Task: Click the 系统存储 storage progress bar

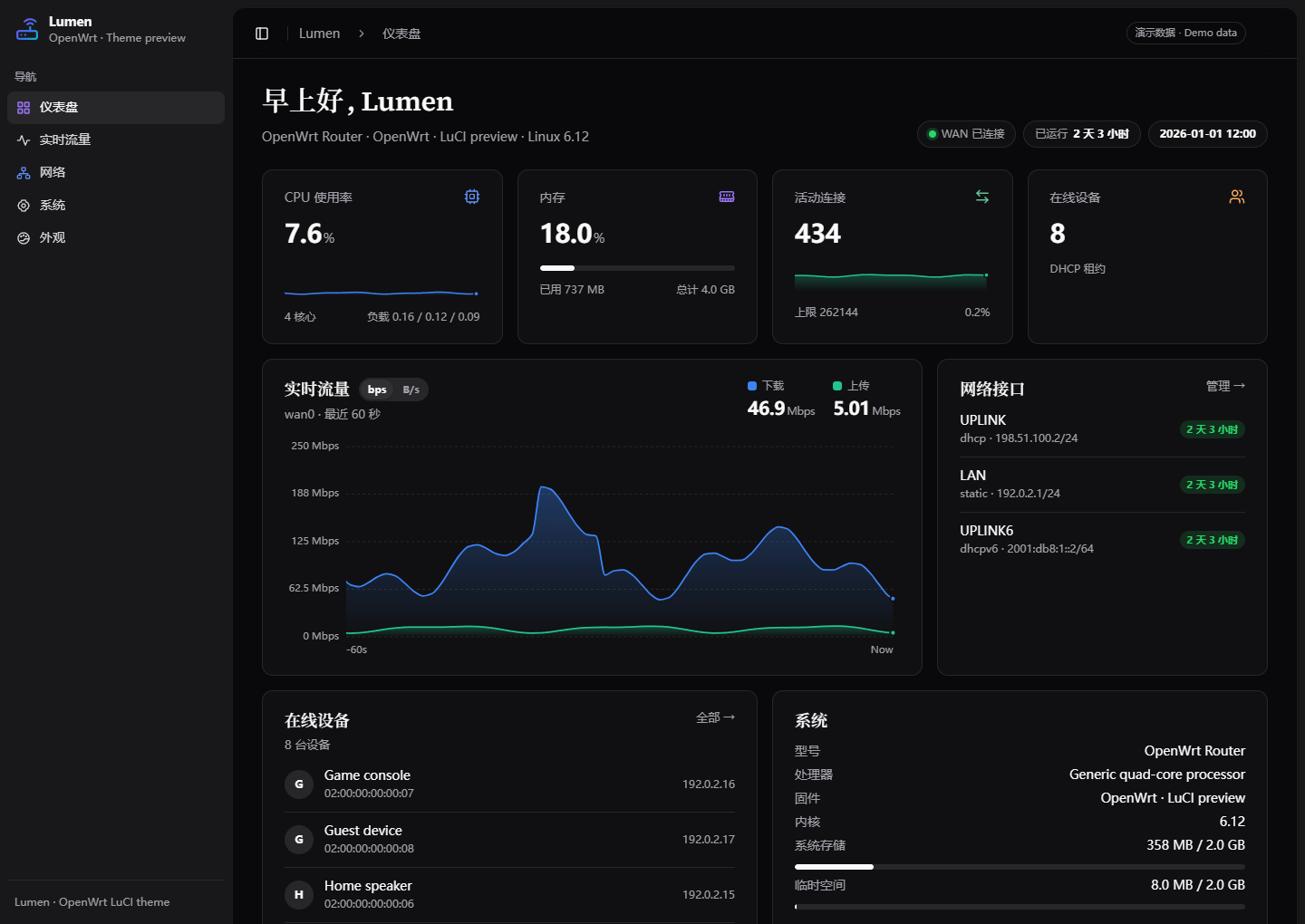Action: click(x=1020, y=867)
